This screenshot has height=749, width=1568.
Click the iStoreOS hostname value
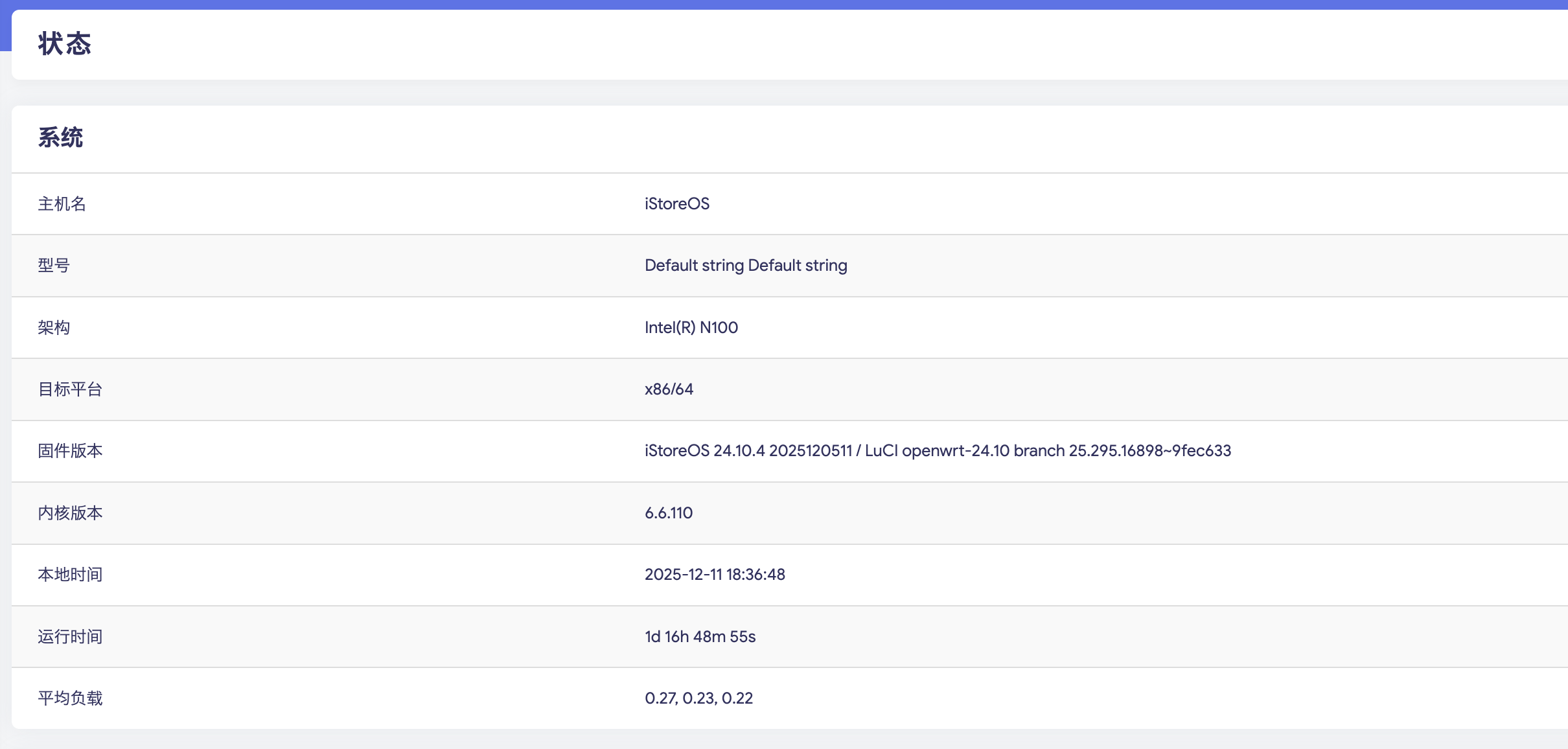pyautogui.click(x=676, y=204)
